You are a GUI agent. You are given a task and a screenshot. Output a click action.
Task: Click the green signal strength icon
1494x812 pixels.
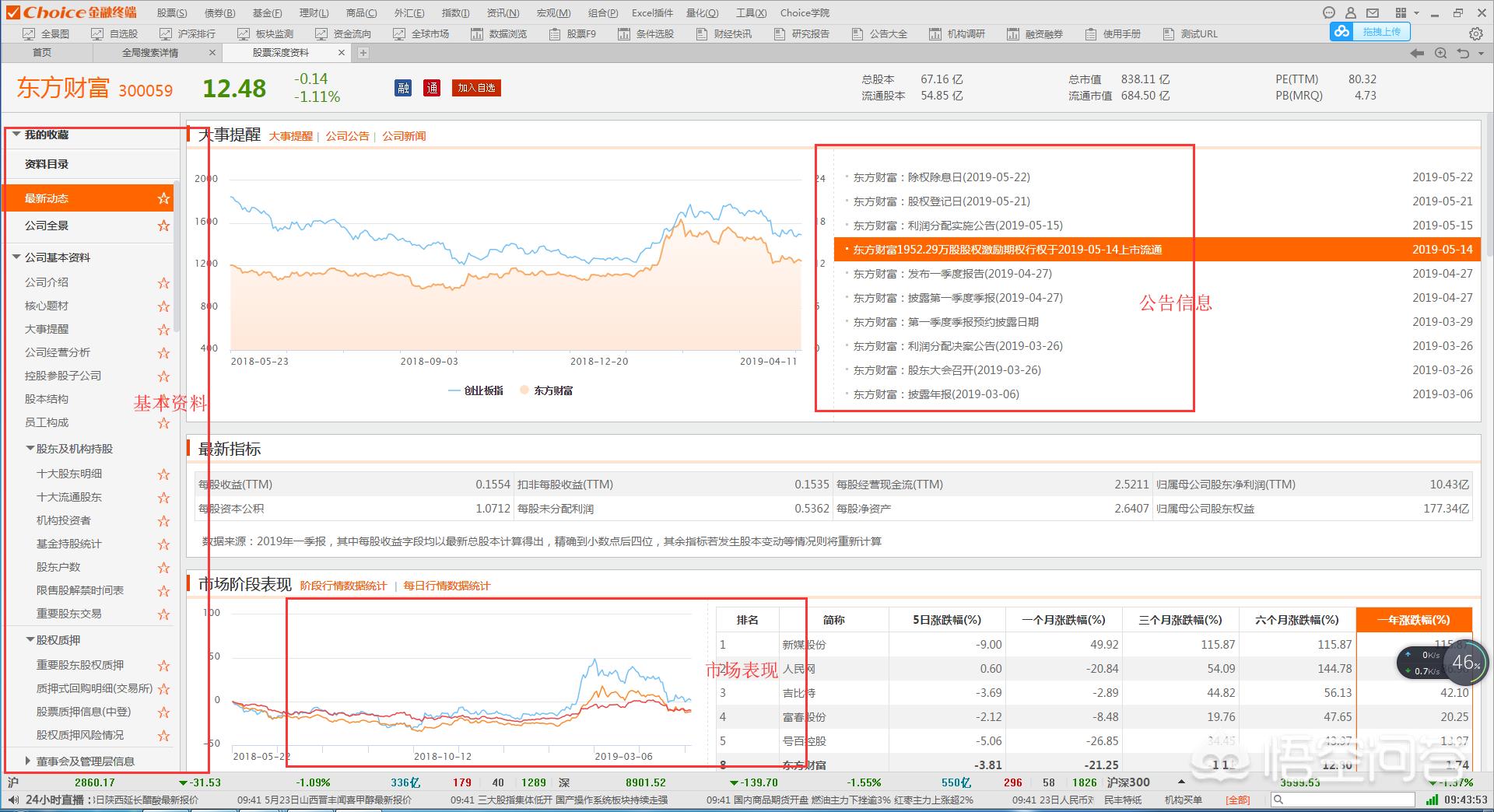coord(1432,800)
